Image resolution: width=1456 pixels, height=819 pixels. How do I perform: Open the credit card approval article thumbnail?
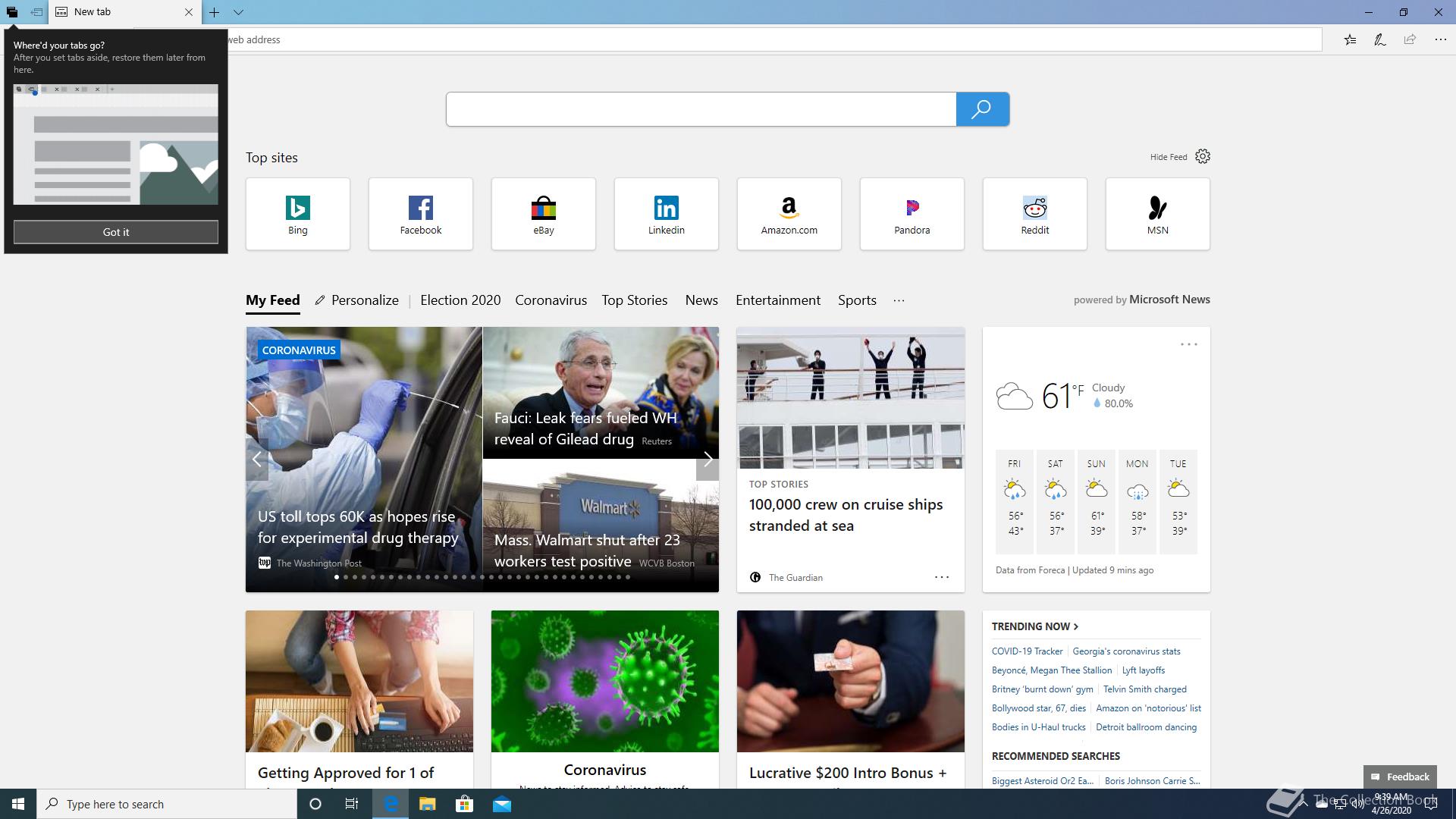359,682
